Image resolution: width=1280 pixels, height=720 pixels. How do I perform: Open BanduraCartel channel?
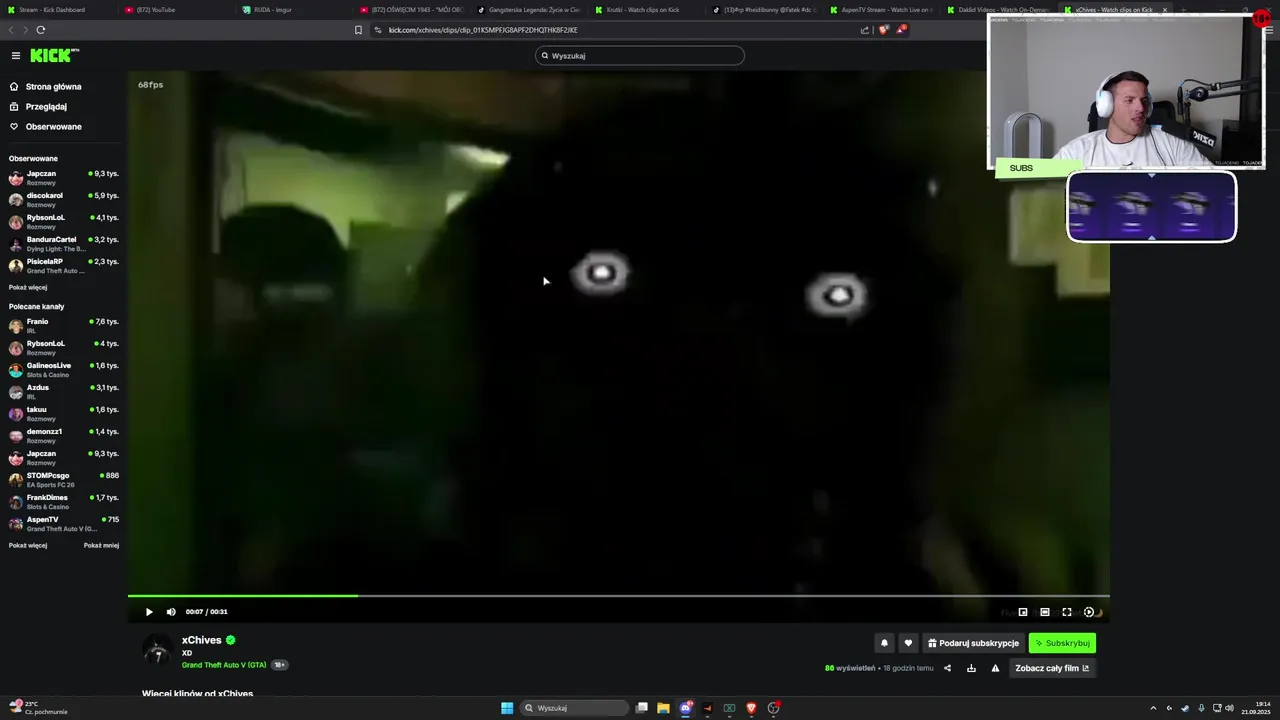pos(64,244)
